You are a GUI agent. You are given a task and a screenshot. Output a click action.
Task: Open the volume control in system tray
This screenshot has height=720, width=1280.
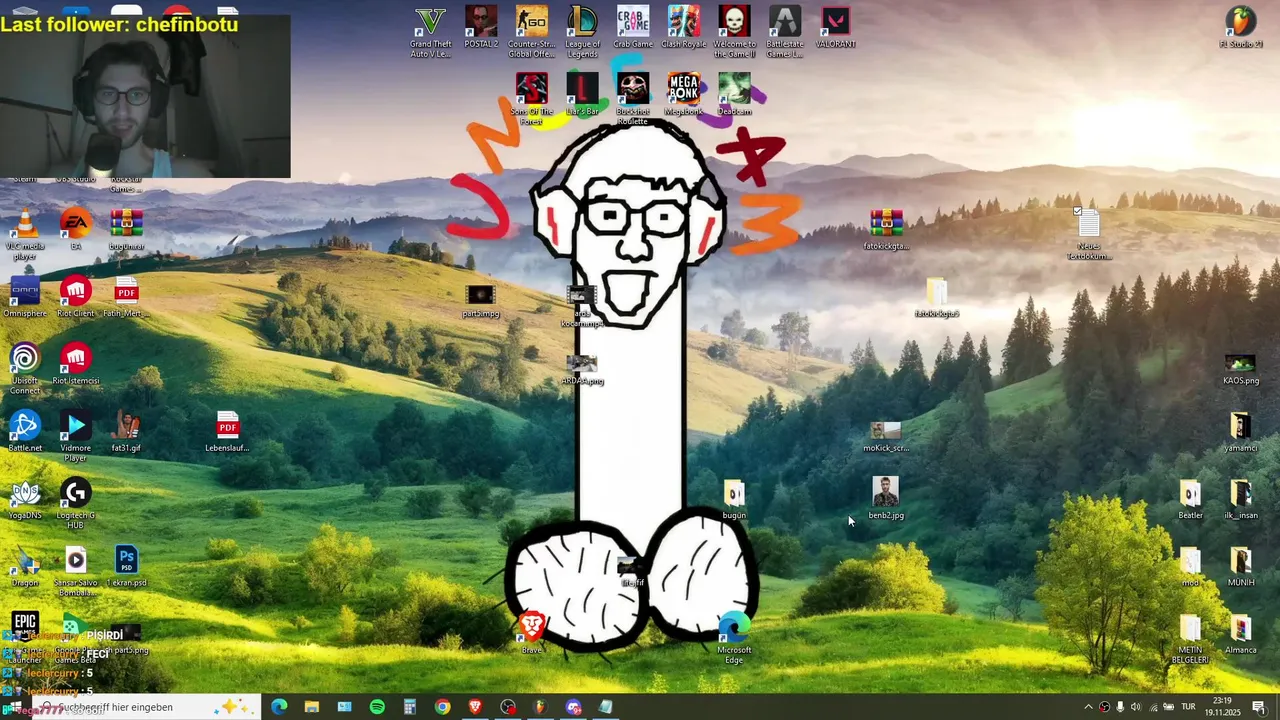[1135, 707]
